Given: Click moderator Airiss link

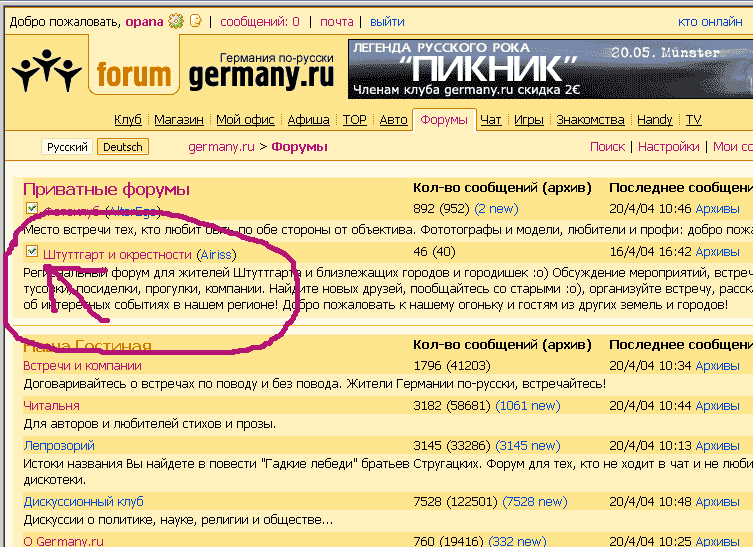Looking at the screenshot, I should pos(216,255).
